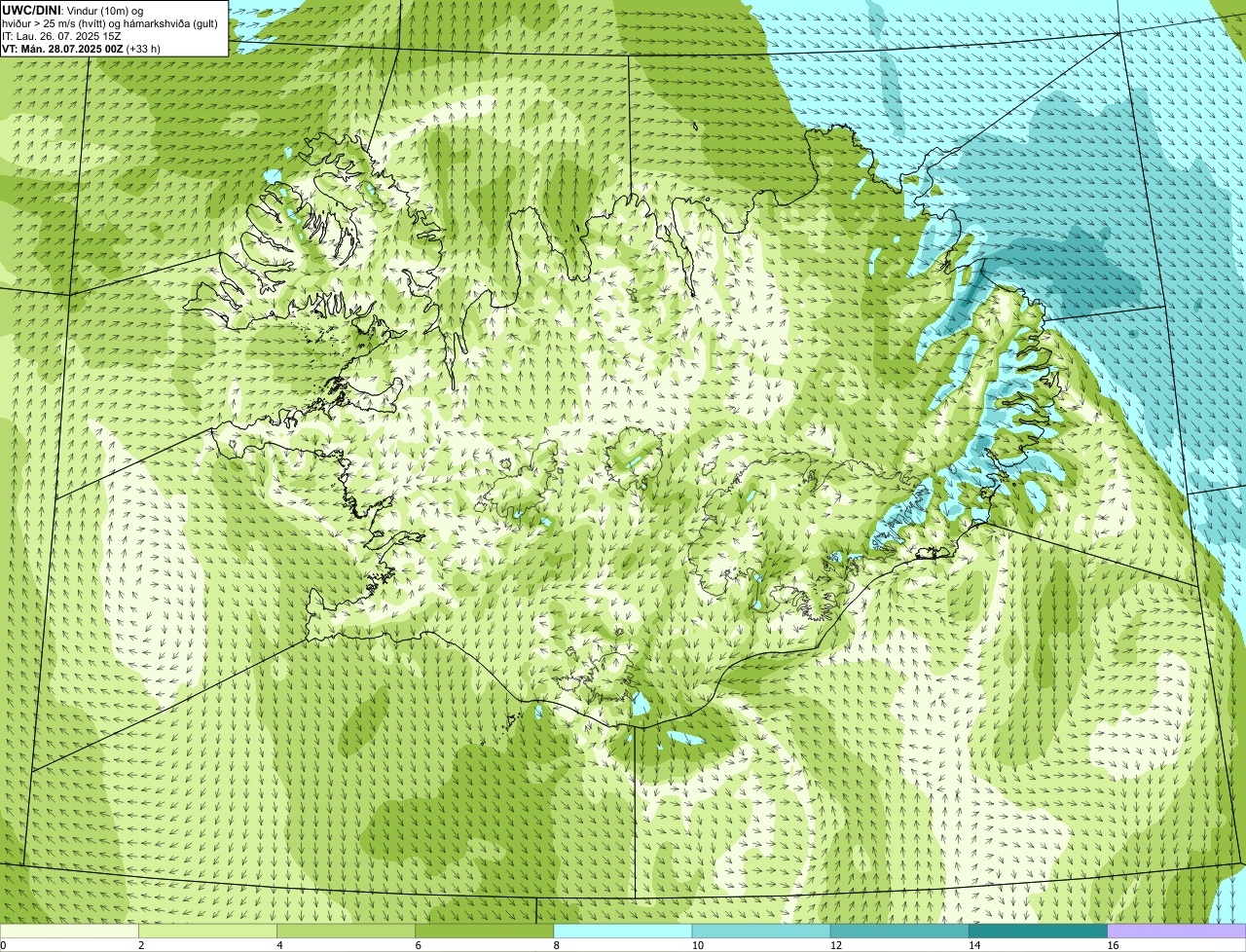Viewport: 1246px width, 952px height.
Task: Click the legend label '12'
Action: click(x=836, y=945)
